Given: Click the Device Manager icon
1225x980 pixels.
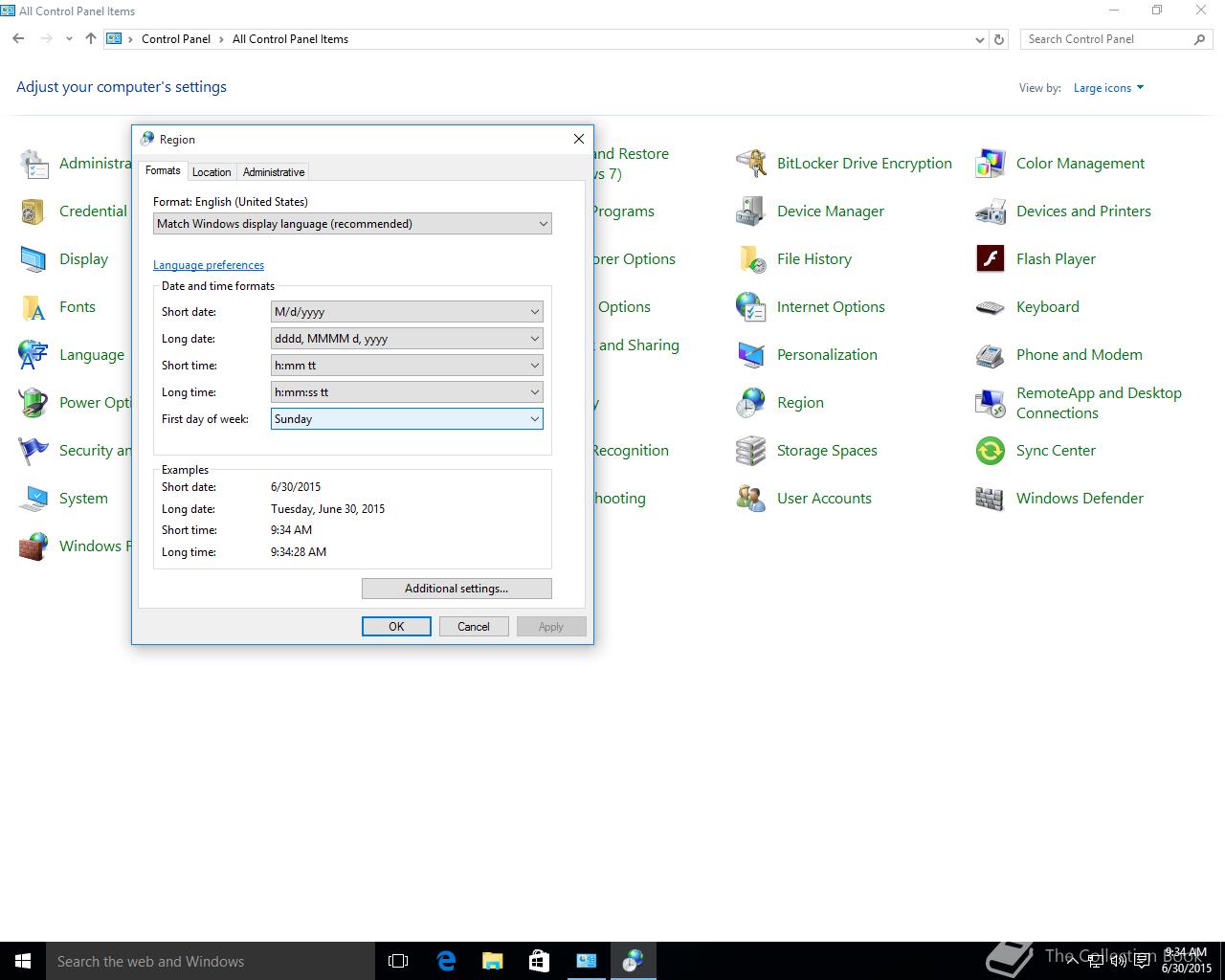Looking at the screenshot, I should (x=750, y=212).
